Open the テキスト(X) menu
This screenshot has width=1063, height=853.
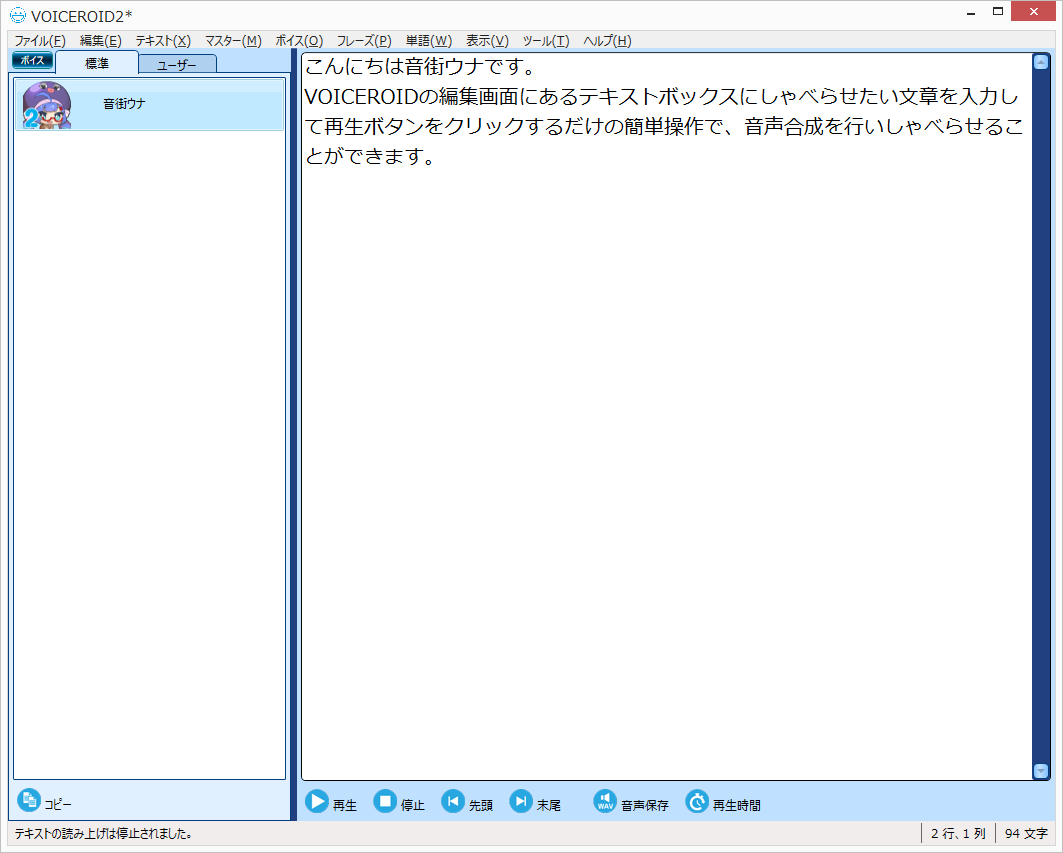[163, 41]
